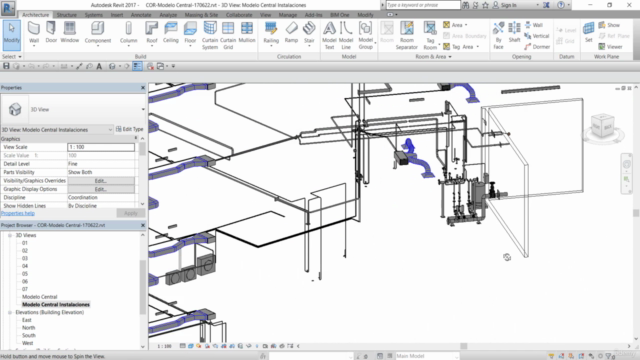The height and width of the screenshot is (360, 640).
Task: Close the Properties panel
Action: tap(143, 88)
